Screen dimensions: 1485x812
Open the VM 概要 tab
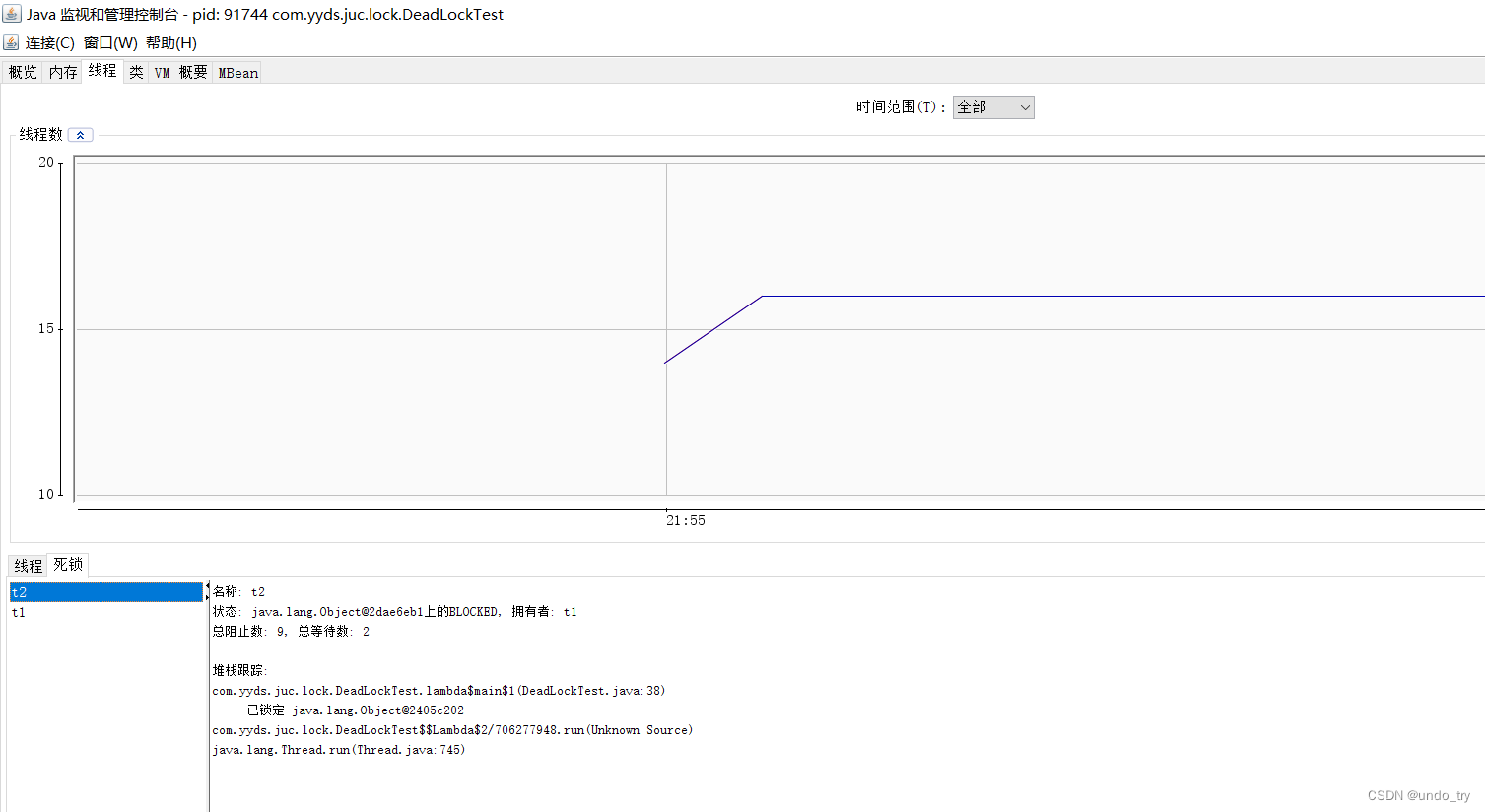coord(180,73)
